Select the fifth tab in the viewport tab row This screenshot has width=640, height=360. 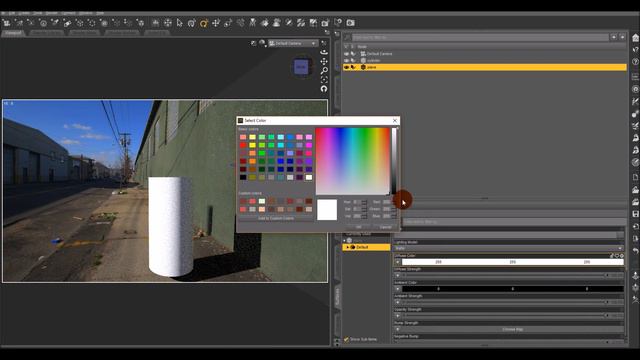coord(156,33)
